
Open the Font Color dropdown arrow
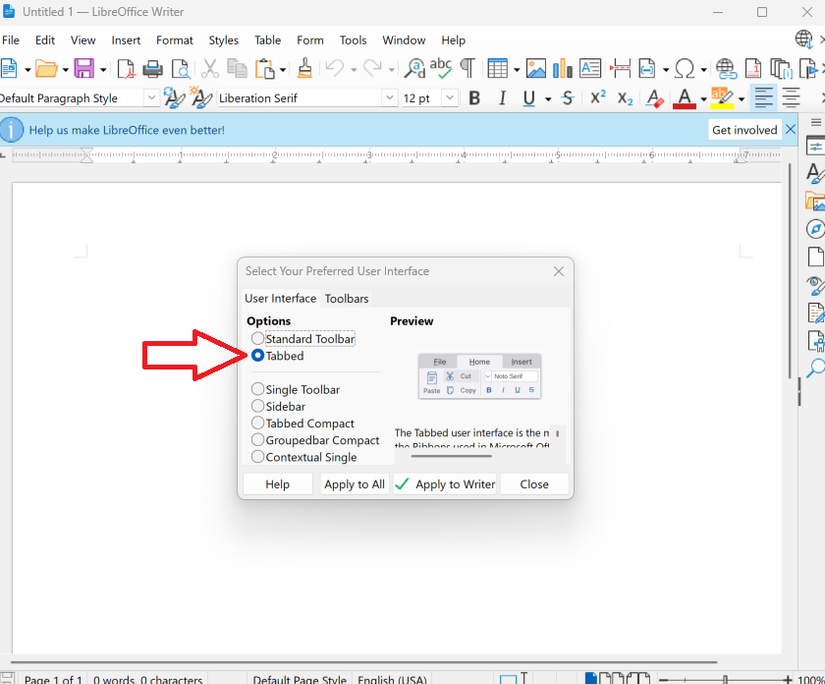point(703,99)
